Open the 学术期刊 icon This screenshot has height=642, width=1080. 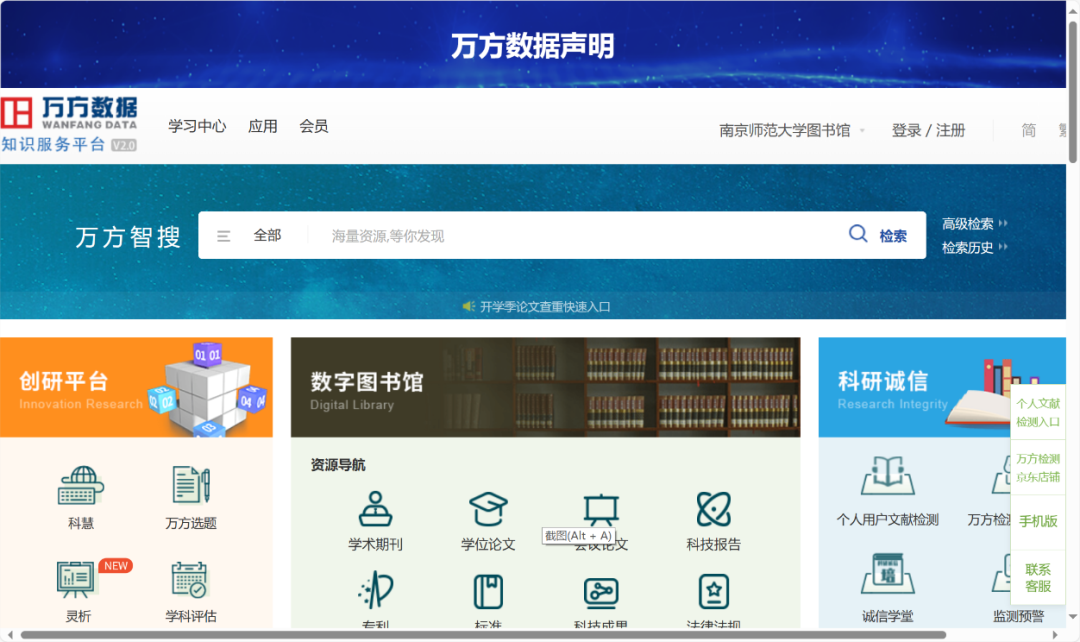[375, 509]
